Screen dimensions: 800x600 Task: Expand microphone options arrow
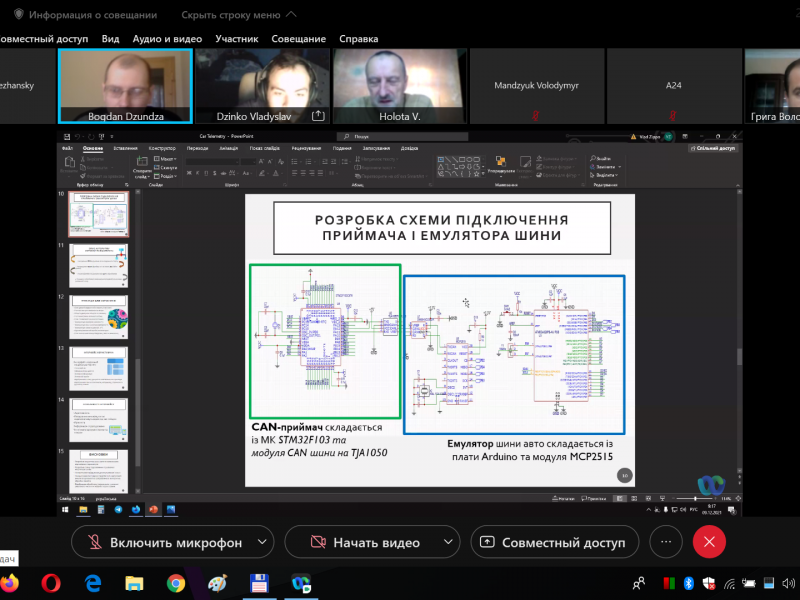click(x=262, y=542)
